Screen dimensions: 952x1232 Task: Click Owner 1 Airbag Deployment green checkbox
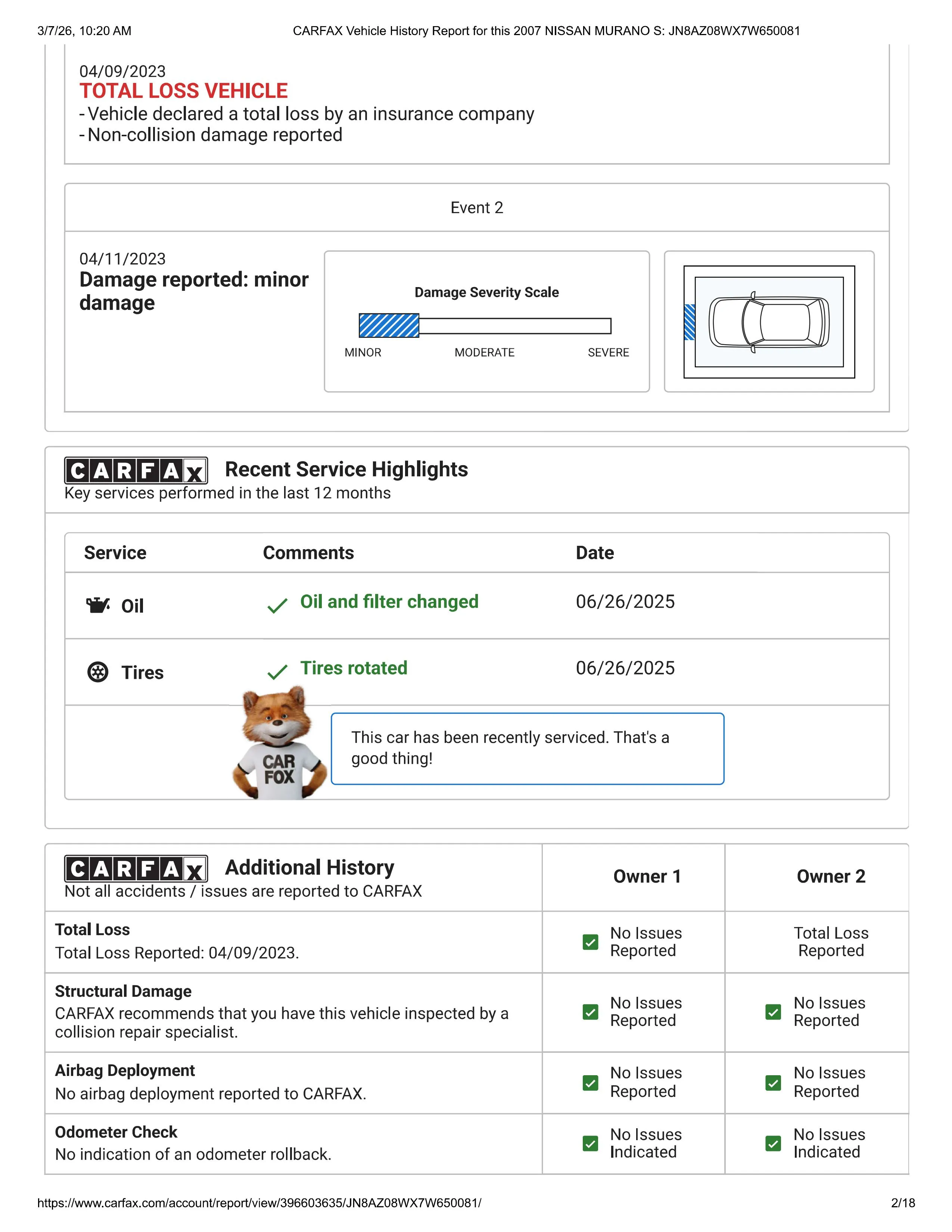point(590,1083)
